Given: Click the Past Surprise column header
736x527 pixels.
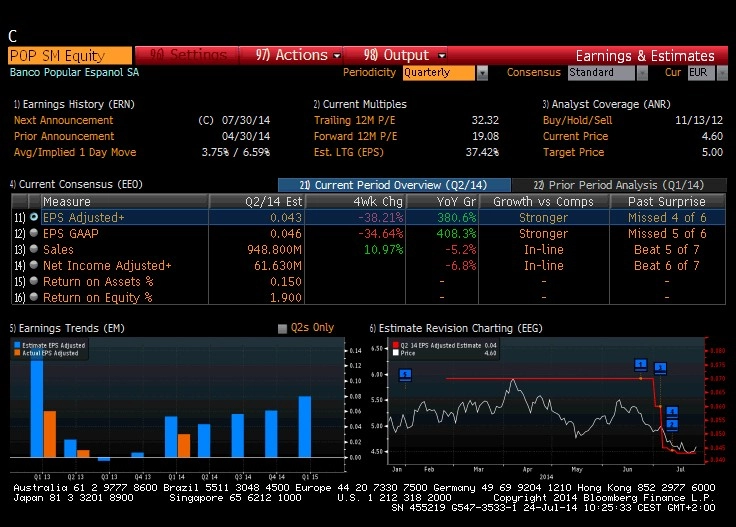Looking at the screenshot, I should click(x=667, y=201).
